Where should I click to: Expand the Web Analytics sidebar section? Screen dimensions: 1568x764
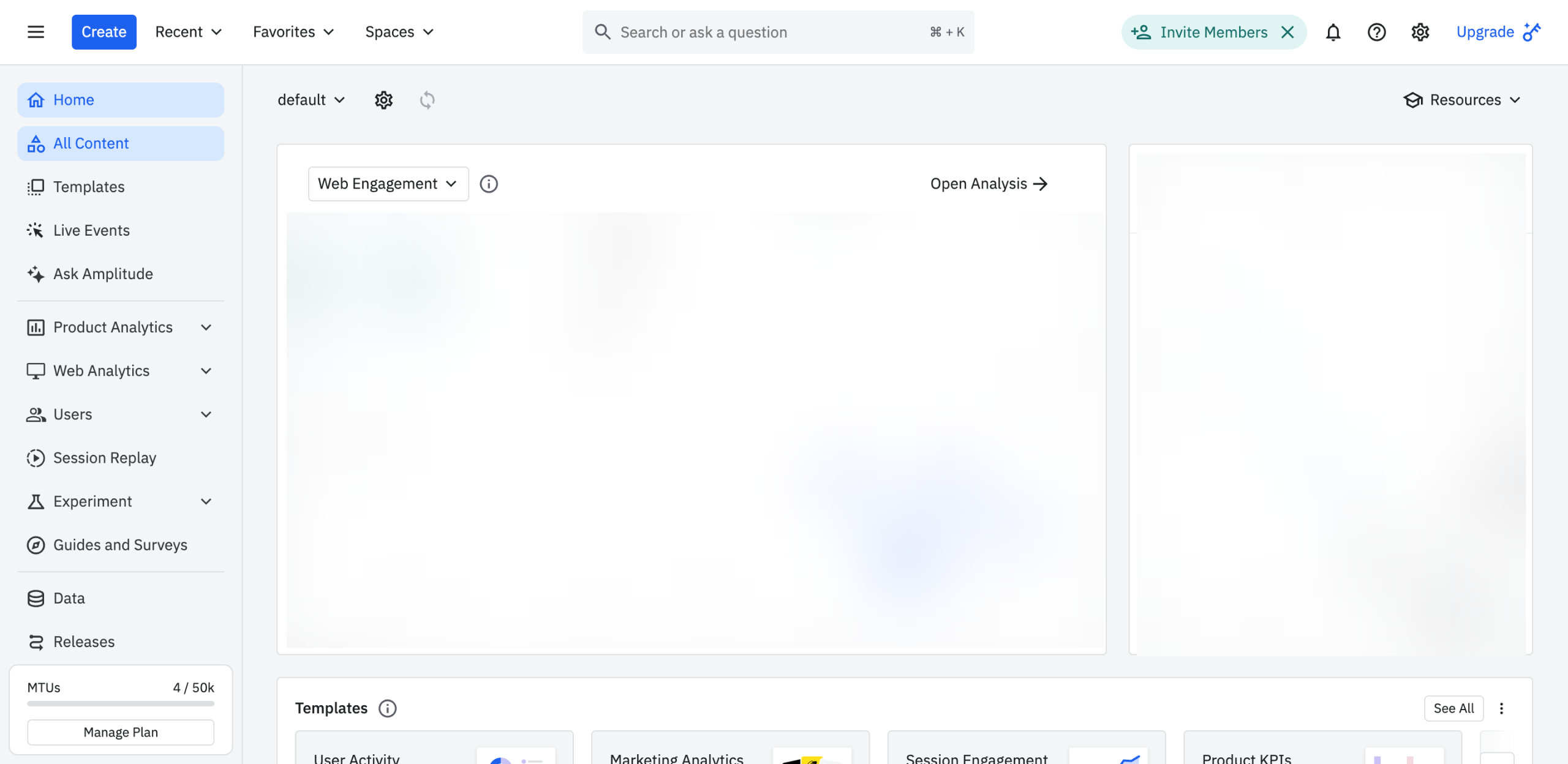(x=206, y=371)
